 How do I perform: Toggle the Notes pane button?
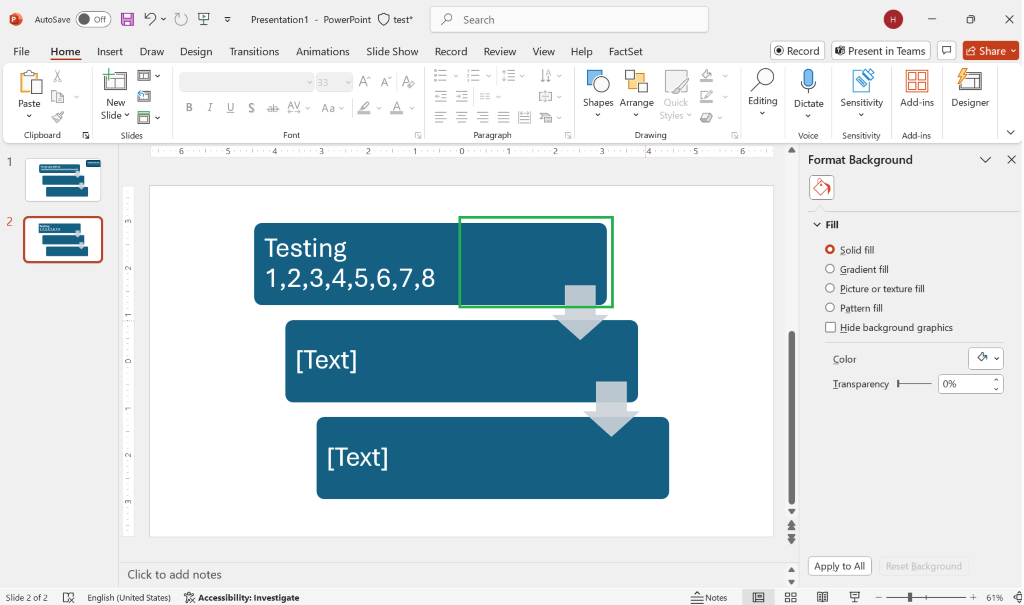(709, 597)
